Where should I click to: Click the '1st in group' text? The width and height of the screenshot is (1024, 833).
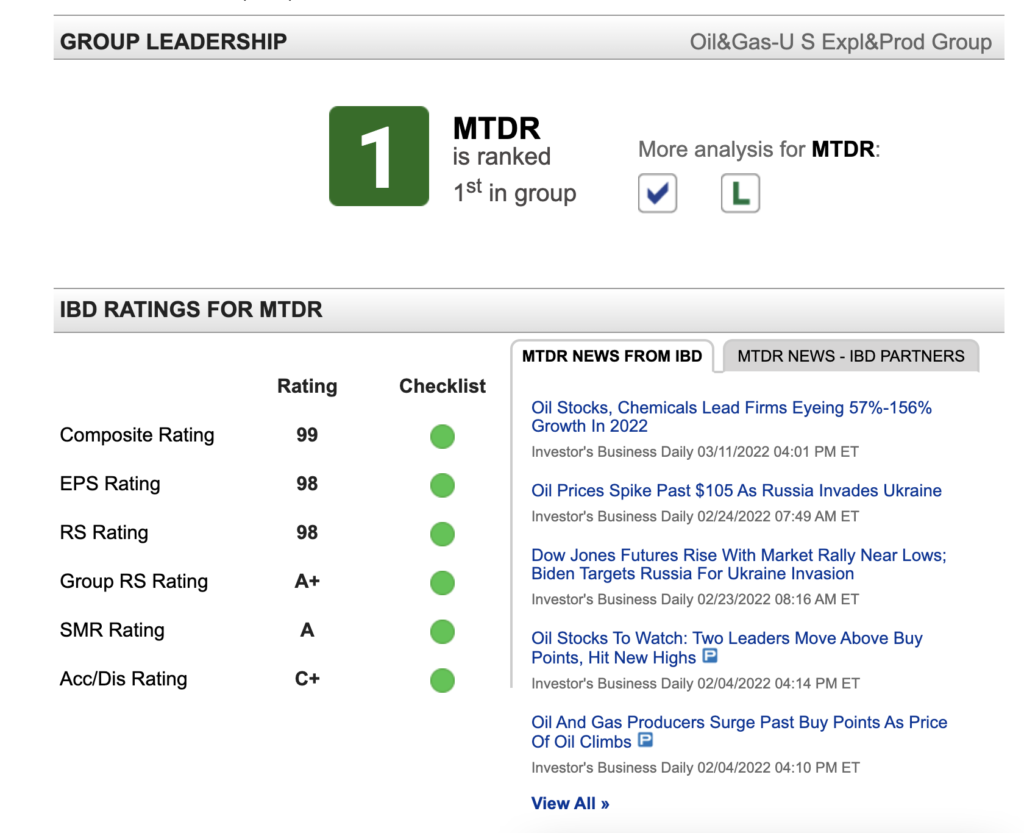pyautogui.click(x=515, y=192)
